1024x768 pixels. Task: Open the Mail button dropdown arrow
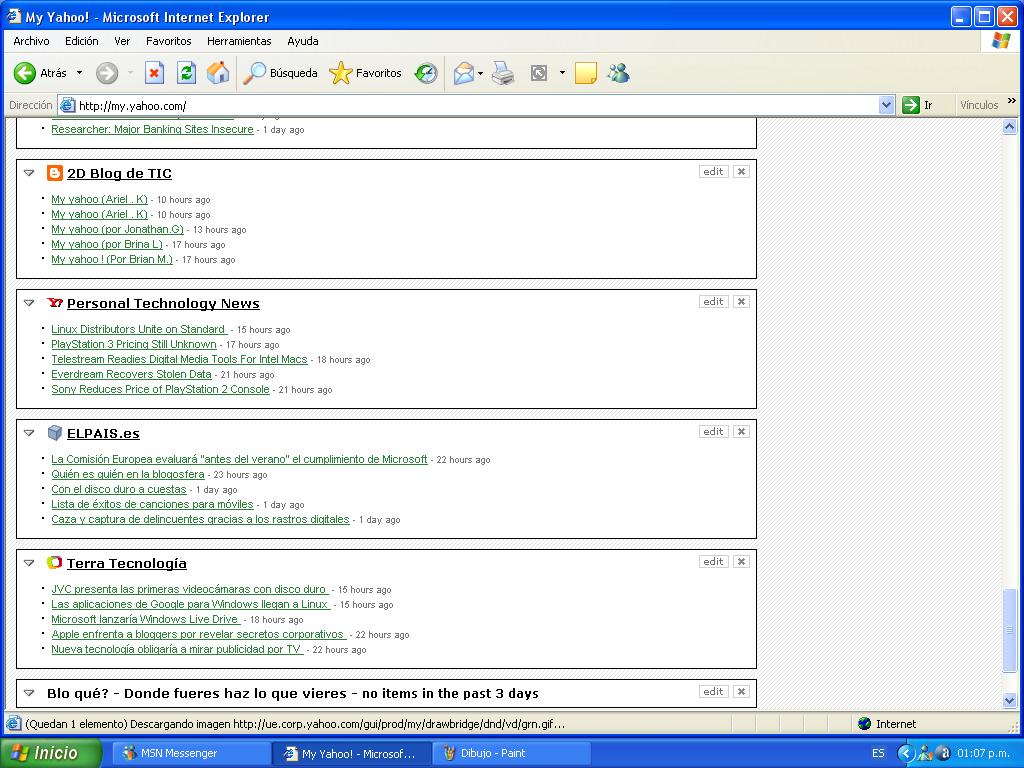click(x=481, y=73)
